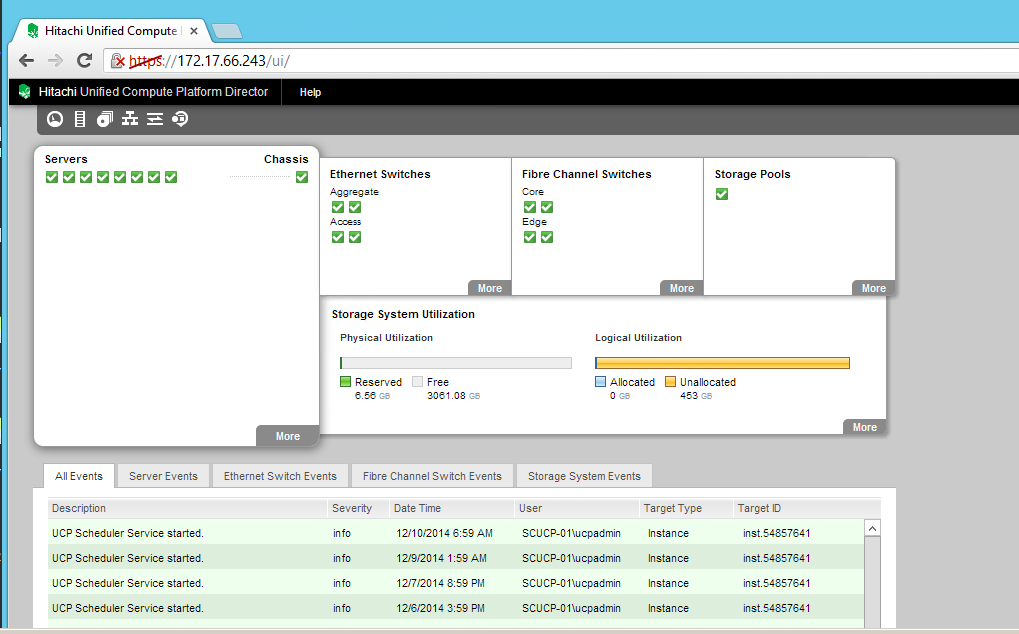Select the event dated 12/9/2014 1:59 AM
The image size is (1019, 634).
[456, 557]
